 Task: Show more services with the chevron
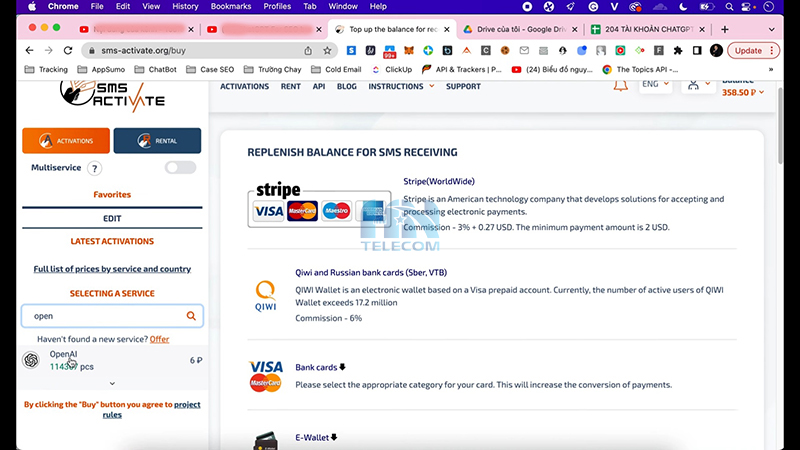tap(111, 383)
